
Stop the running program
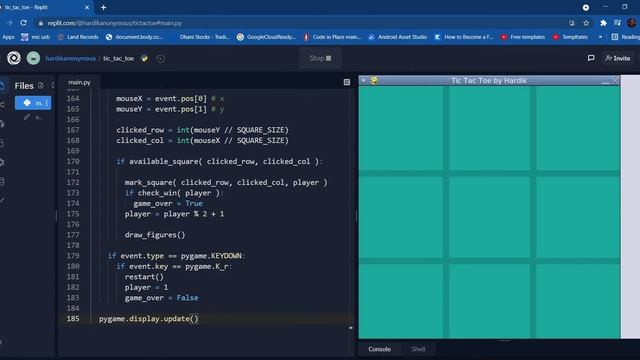point(320,58)
